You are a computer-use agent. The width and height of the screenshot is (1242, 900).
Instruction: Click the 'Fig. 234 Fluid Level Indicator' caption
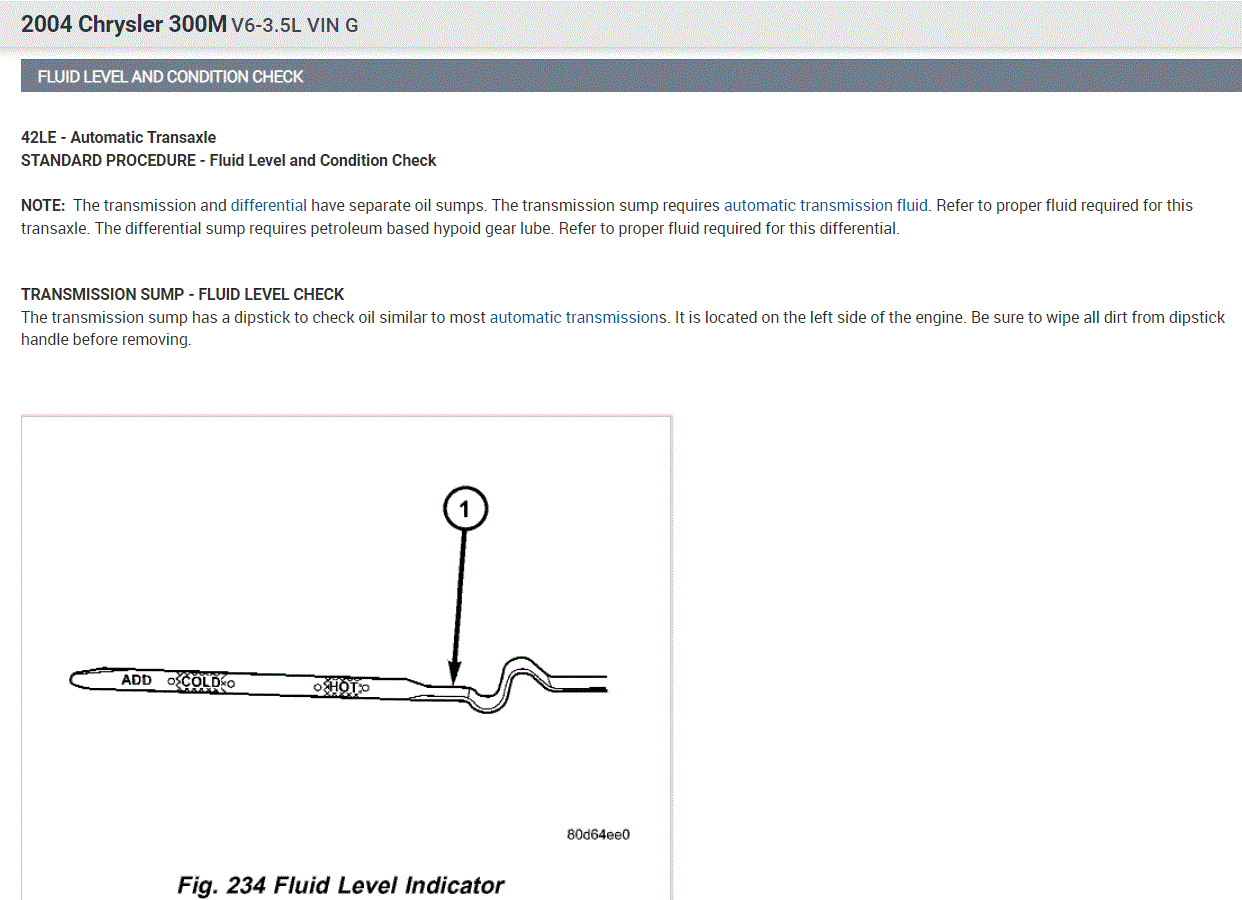(341, 885)
